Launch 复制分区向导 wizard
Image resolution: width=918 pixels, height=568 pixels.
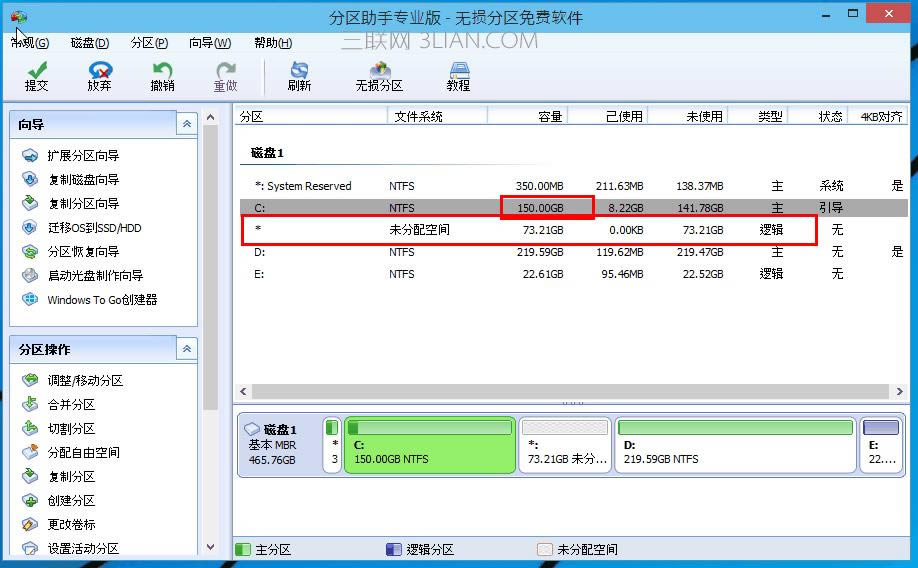click(x=70, y=204)
